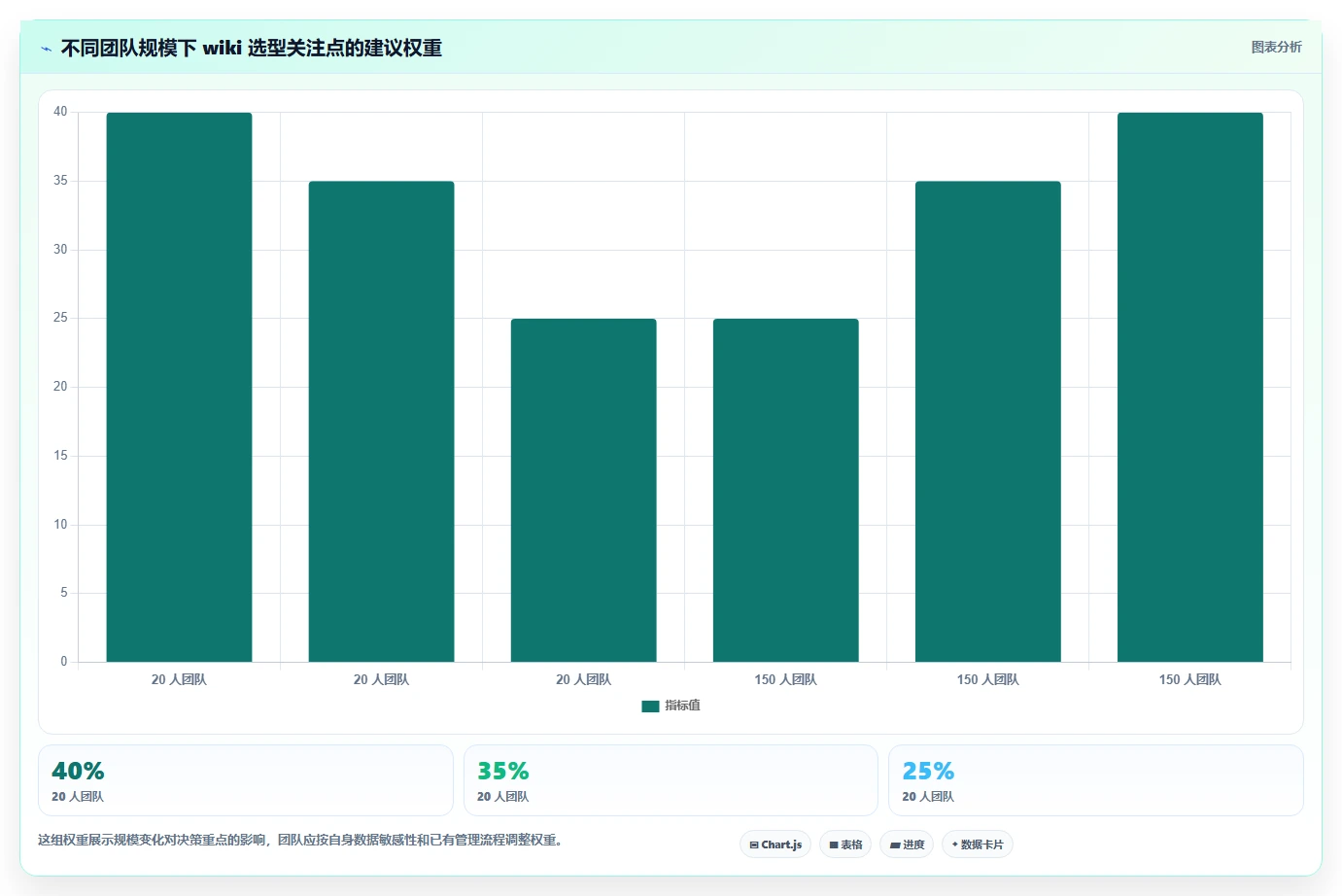1342x896 pixels.
Task: Click the y-axis value 15
Action: [x=60, y=456]
